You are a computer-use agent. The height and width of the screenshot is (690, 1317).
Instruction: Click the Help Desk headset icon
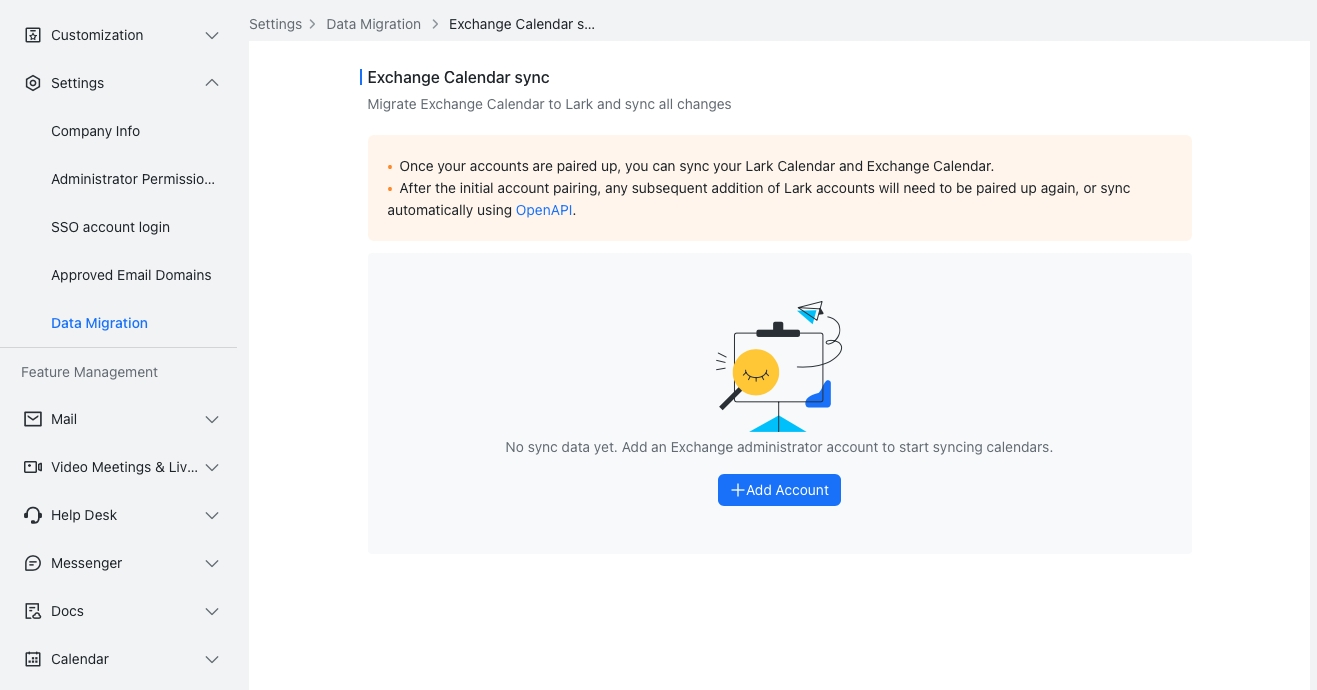click(x=33, y=515)
